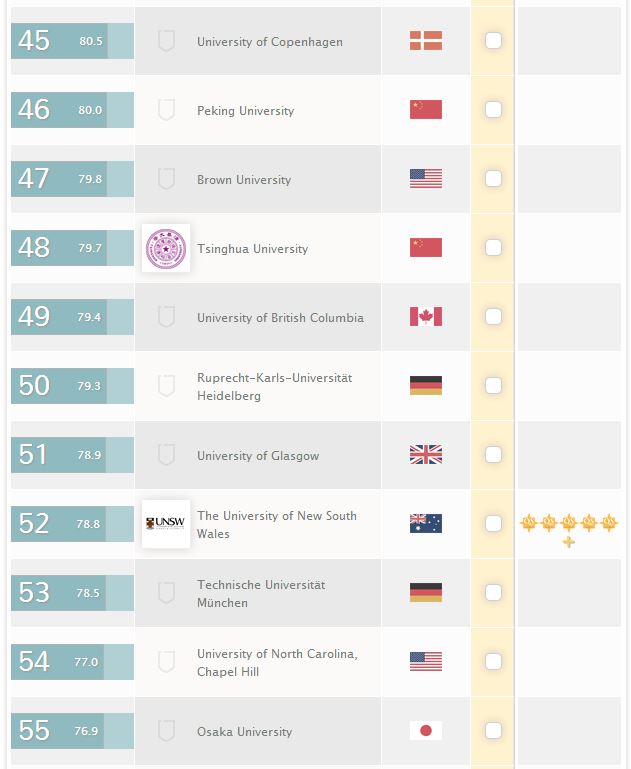This screenshot has height=769, width=631.
Task: Click the rank 50 score bar
Action: click(72, 386)
